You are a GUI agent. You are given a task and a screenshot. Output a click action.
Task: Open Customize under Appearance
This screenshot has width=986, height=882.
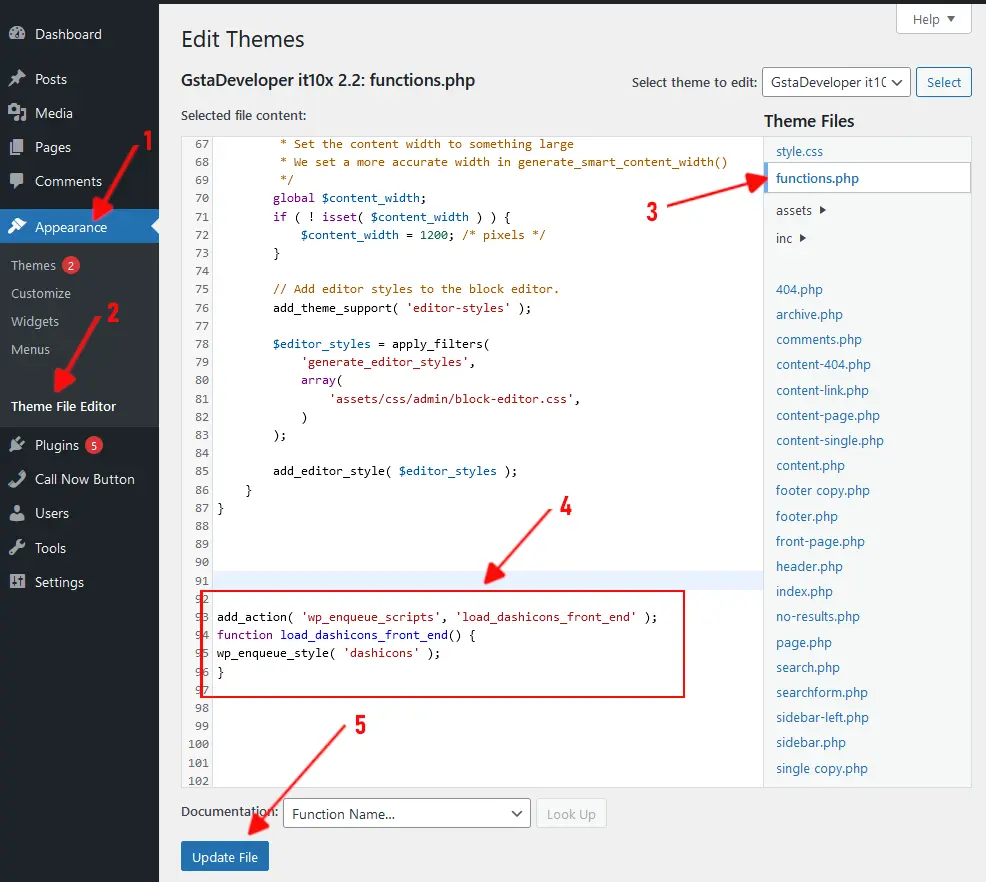tap(41, 294)
